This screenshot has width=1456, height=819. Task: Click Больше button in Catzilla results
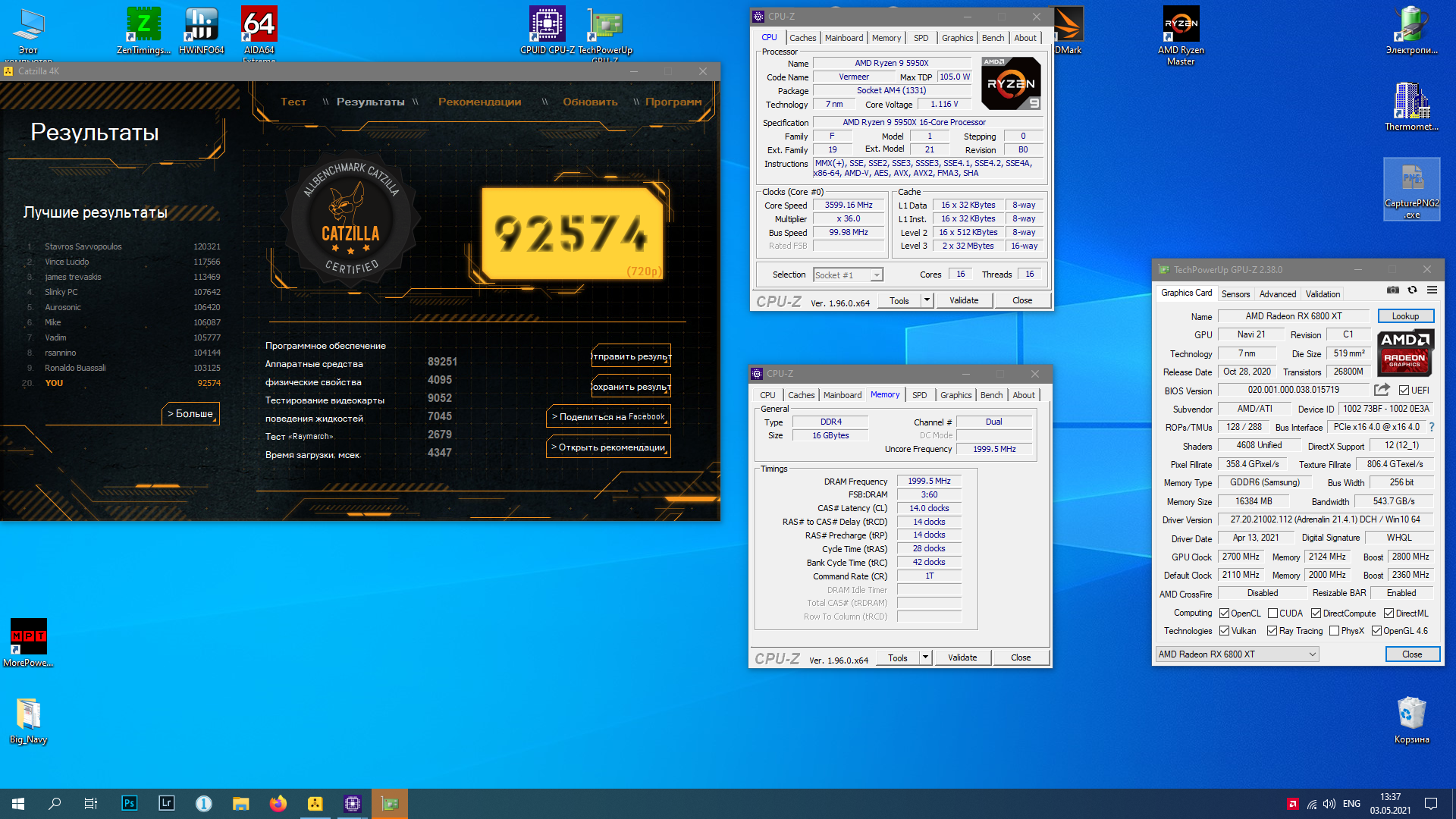tap(190, 414)
